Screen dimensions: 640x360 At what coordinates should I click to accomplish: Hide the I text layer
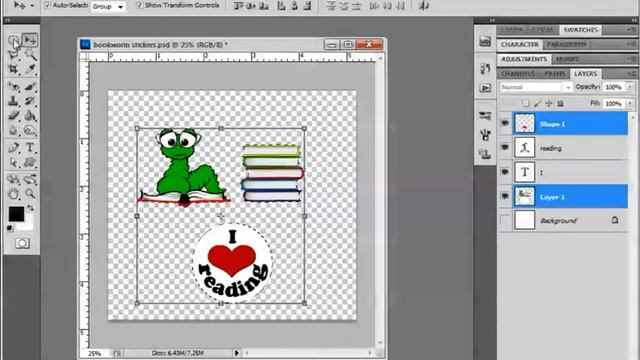505,172
